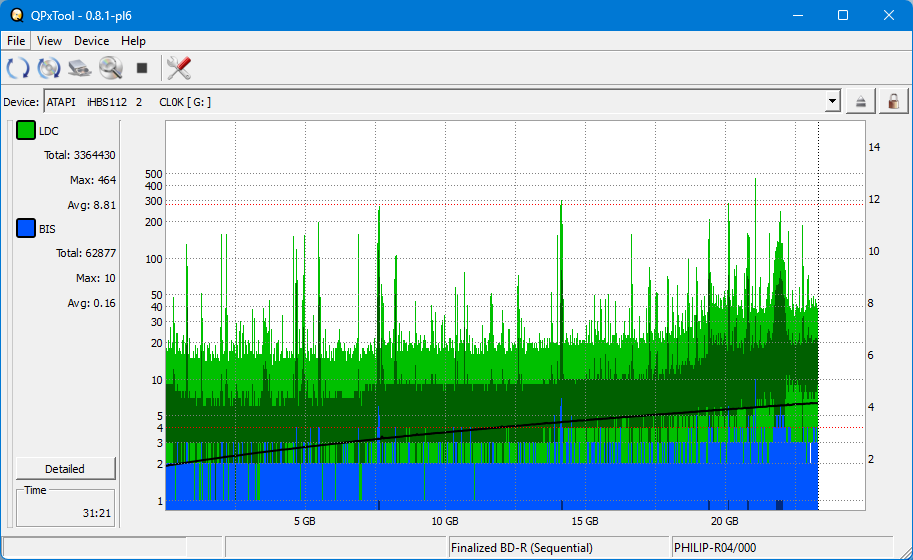
Task: Click the QPxTool app icon in title bar
Action: [16, 15]
